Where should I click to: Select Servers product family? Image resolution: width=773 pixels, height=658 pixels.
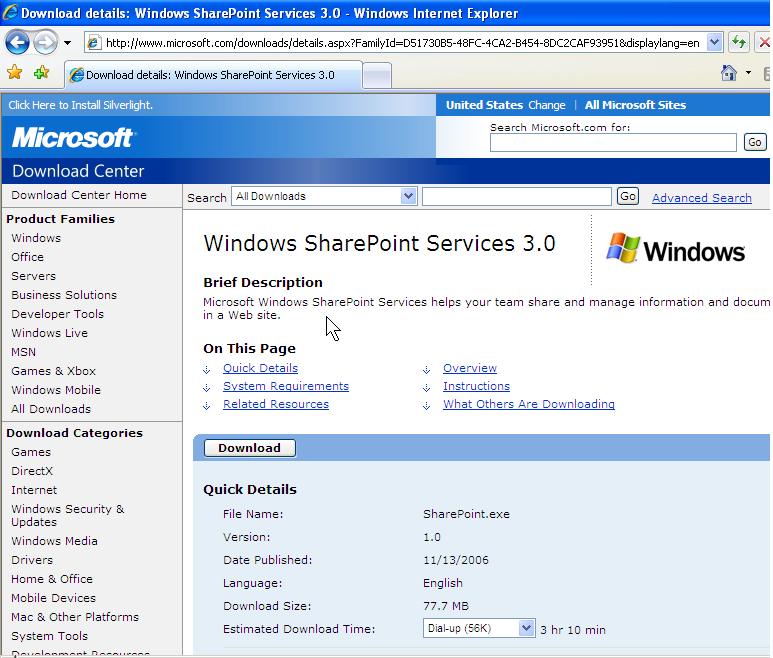click(34, 276)
